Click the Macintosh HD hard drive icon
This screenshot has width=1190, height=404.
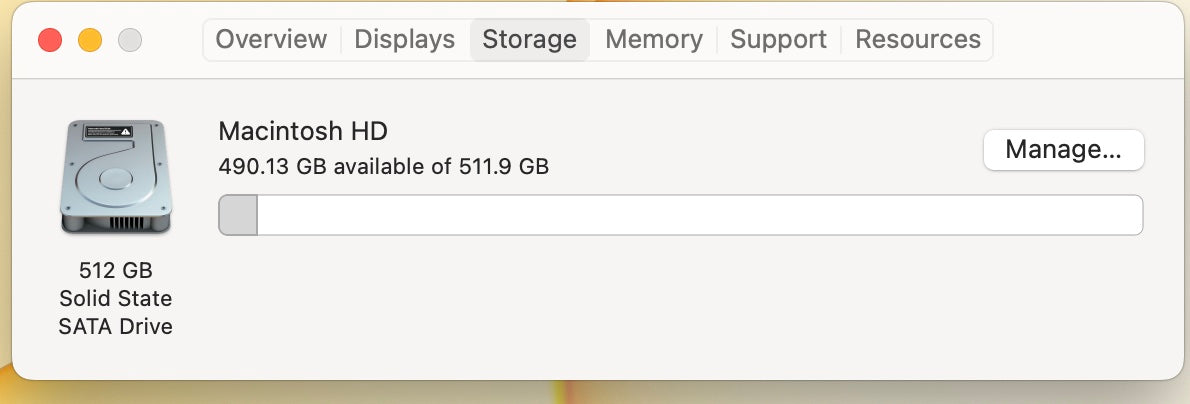(115, 180)
